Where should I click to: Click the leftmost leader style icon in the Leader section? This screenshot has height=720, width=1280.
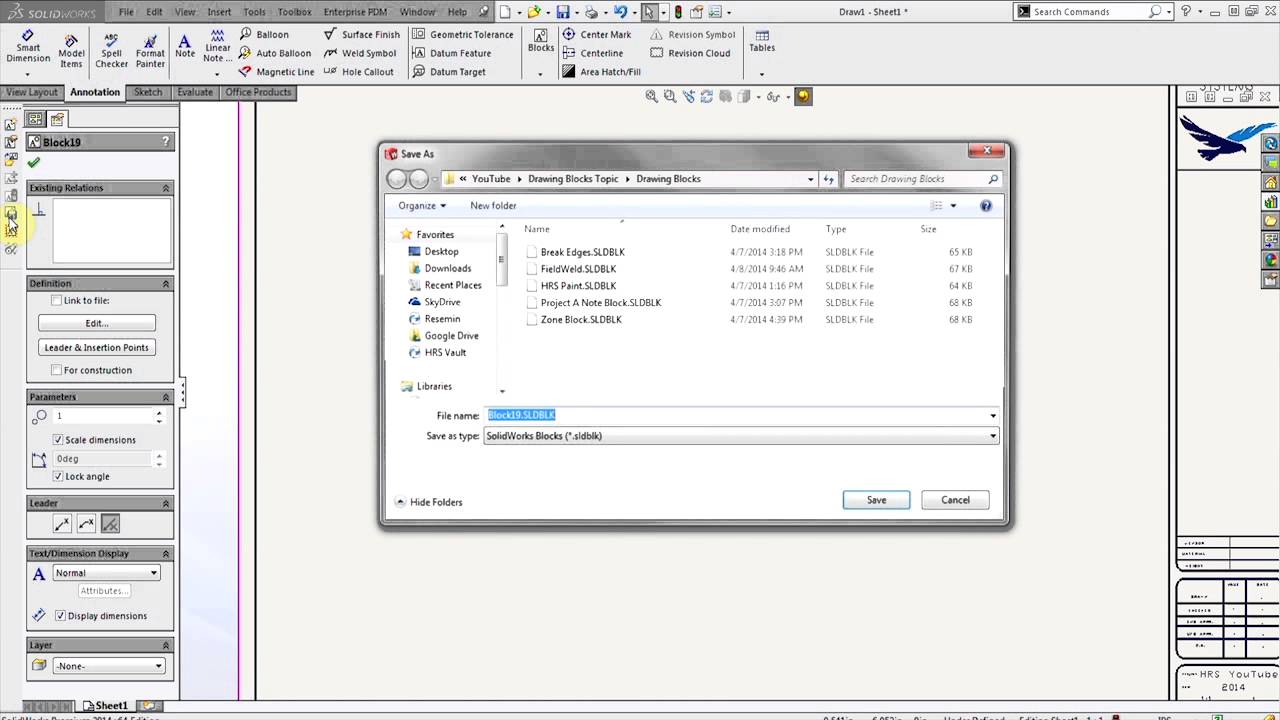[x=62, y=523]
